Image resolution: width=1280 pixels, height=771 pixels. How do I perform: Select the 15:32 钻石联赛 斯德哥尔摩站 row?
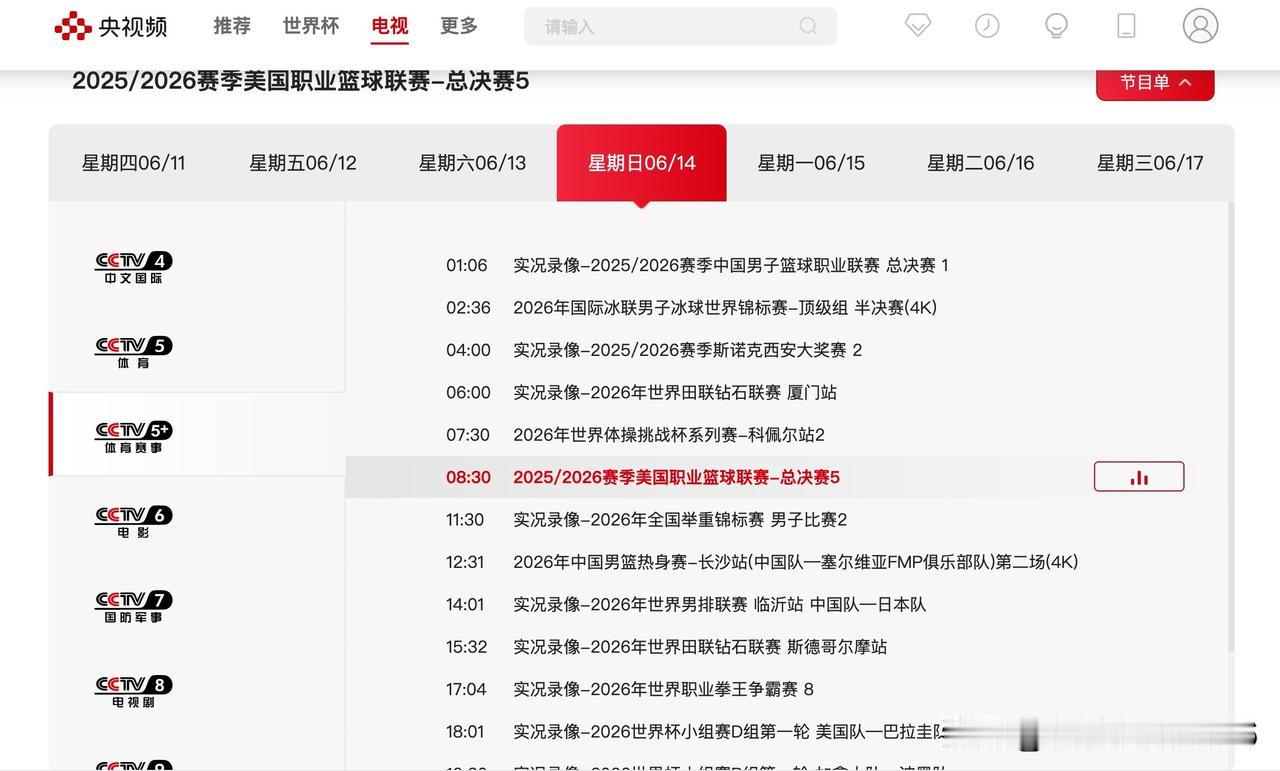[x=789, y=647]
